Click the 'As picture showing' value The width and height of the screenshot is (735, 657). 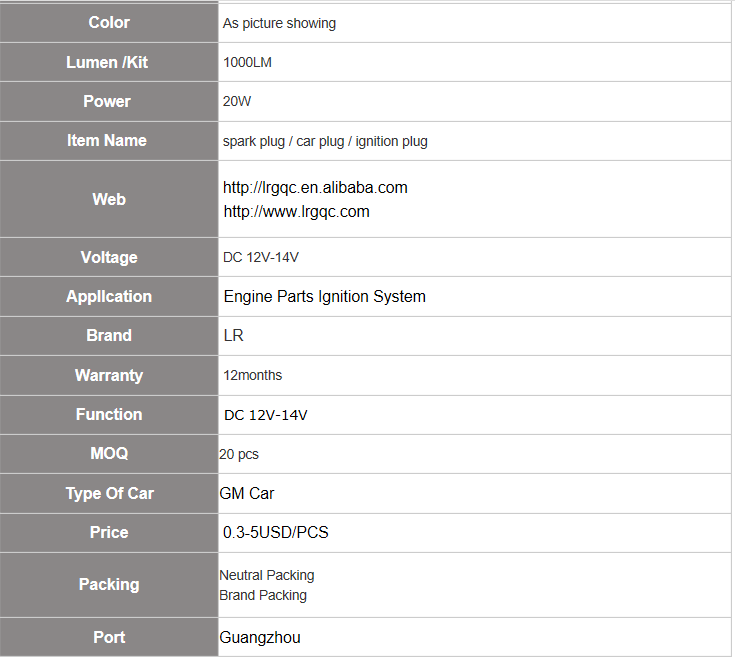(x=279, y=23)
